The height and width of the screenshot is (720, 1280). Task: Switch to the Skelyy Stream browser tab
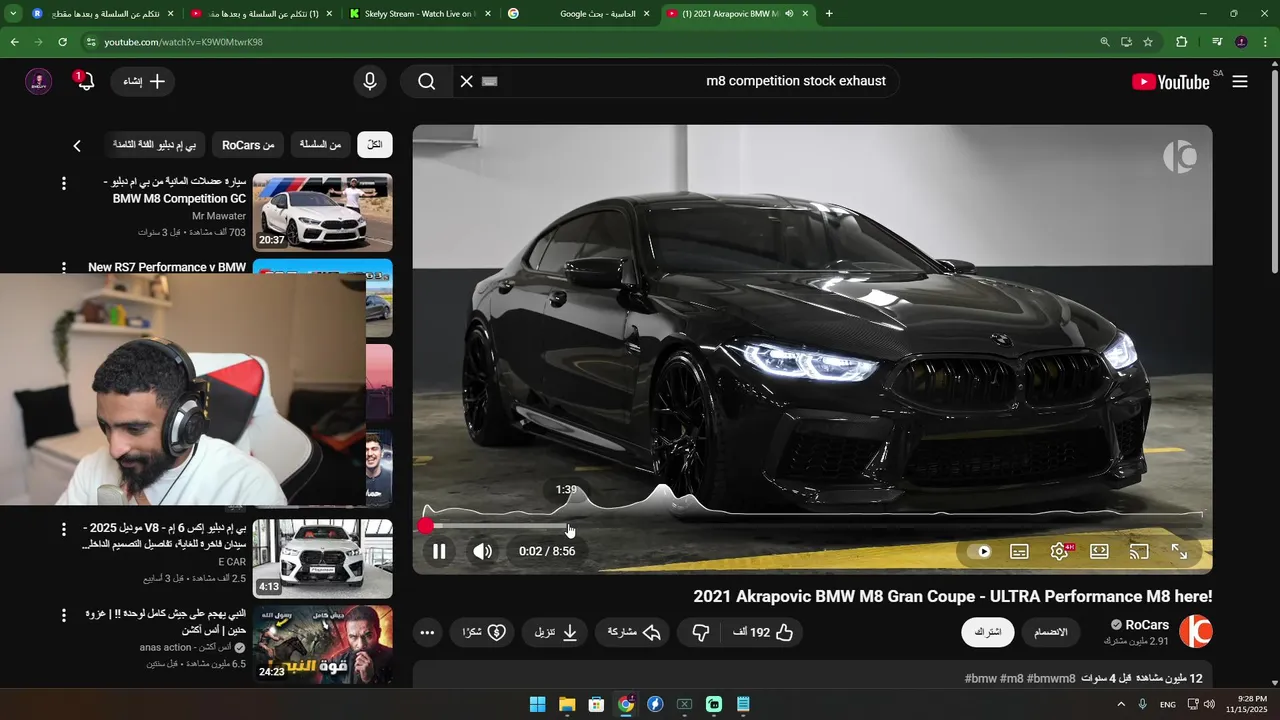(x=420, y=14)
